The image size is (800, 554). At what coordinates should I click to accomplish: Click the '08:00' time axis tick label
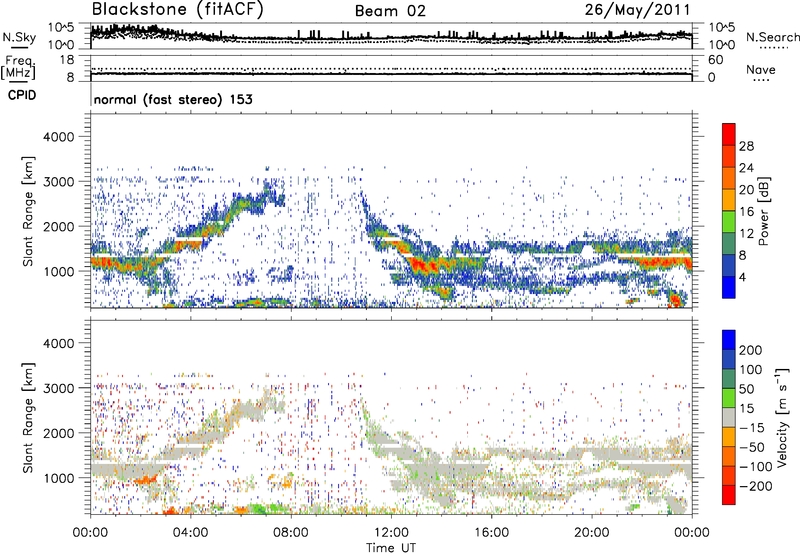[291, 533]
